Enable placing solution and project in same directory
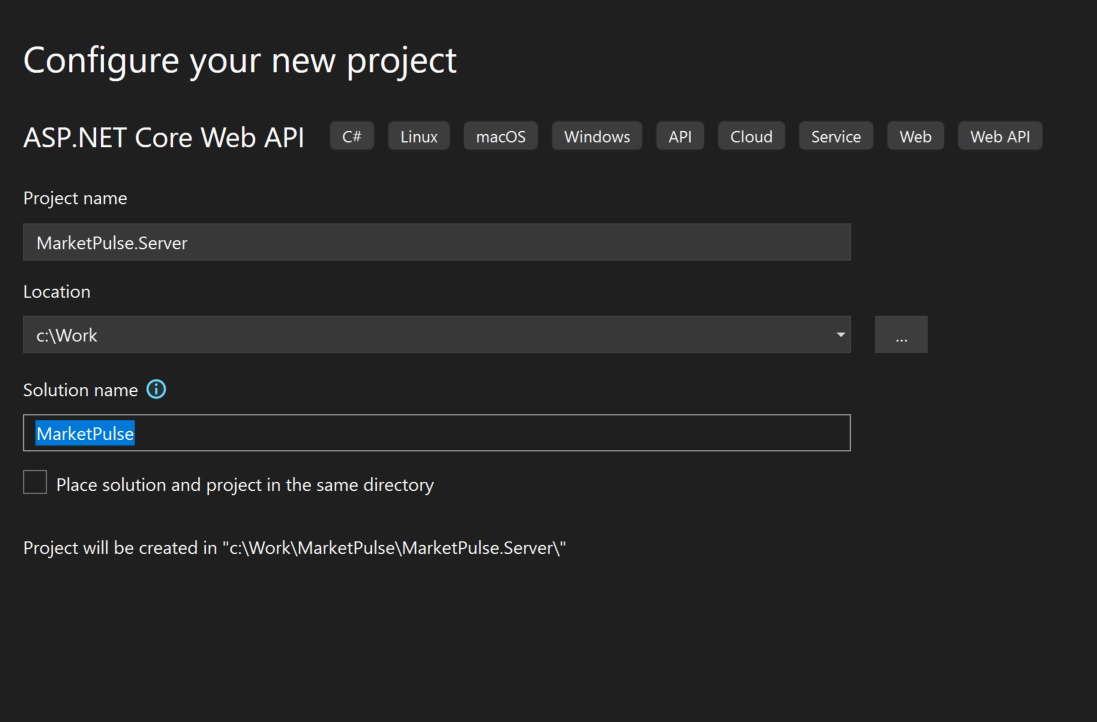Screen dimensions: 1097x722 (35, 481)
